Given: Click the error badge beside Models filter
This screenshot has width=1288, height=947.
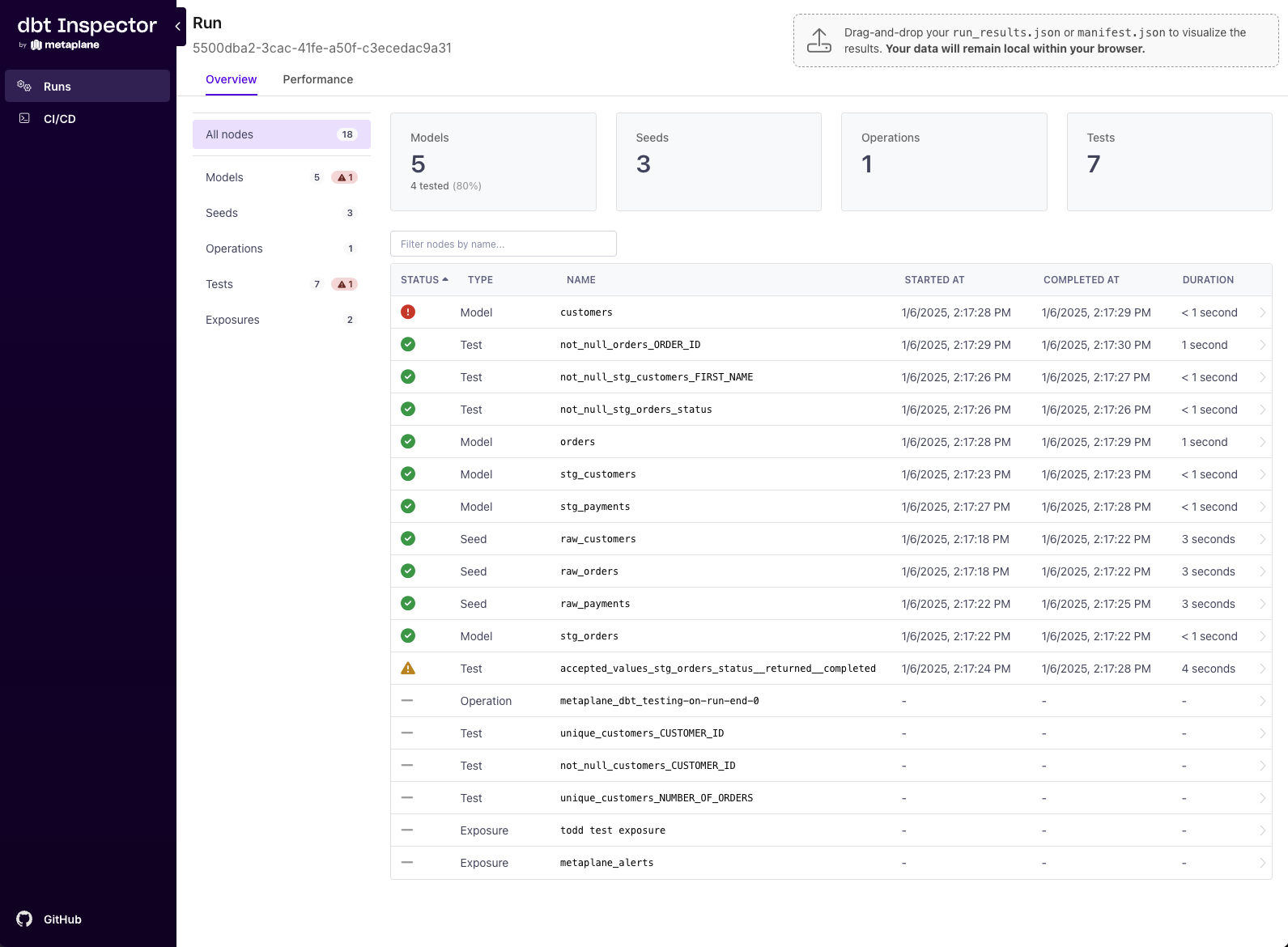Looking at the screenshot, I should pos(345,177).
